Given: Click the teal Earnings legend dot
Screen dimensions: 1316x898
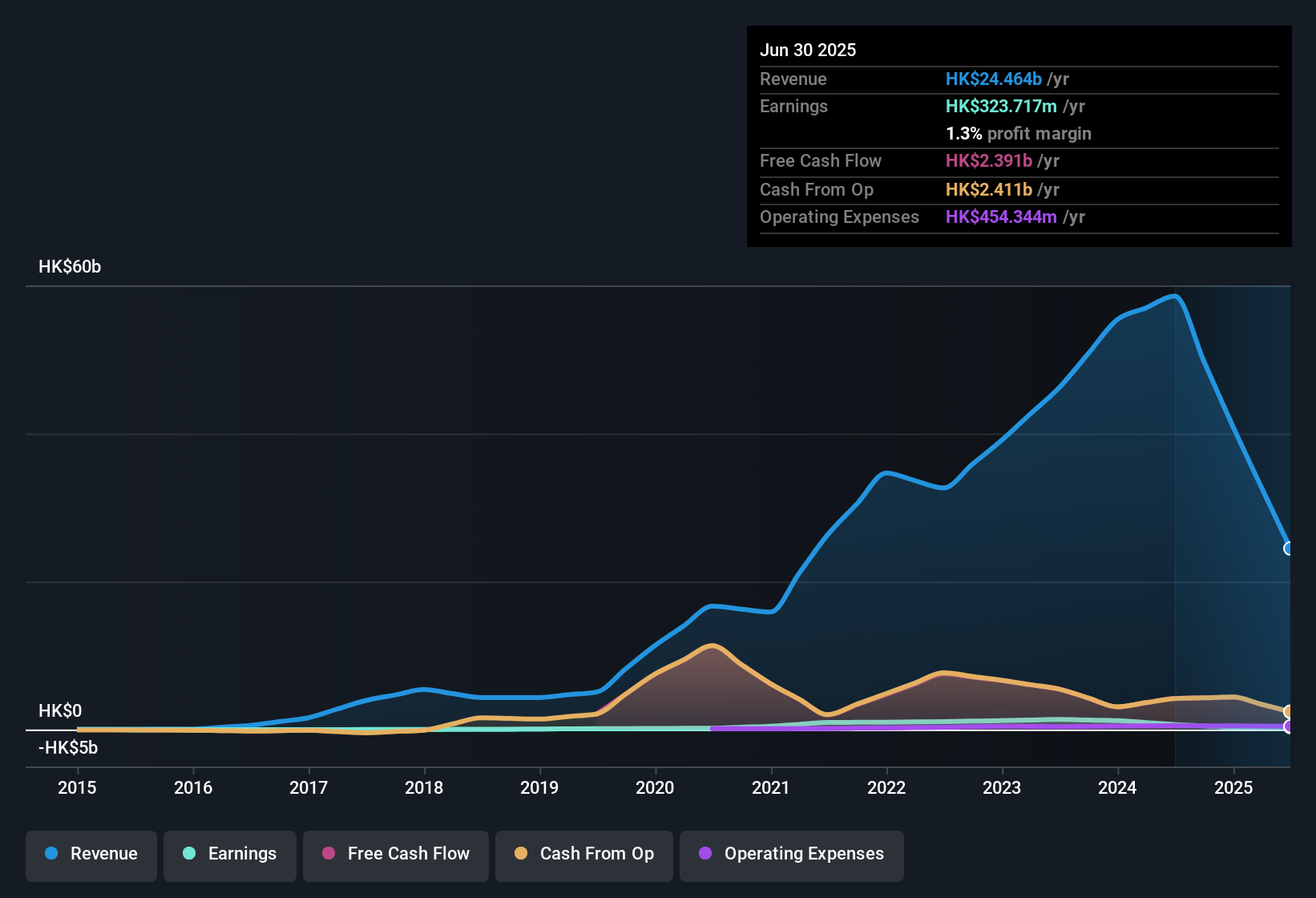Looking at the screenshot, I should tap(189, 854).
